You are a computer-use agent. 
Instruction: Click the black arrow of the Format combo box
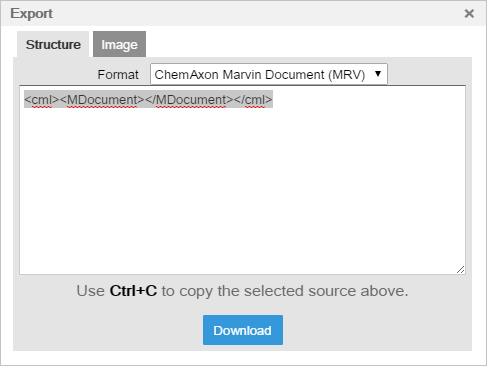point(378,74)
